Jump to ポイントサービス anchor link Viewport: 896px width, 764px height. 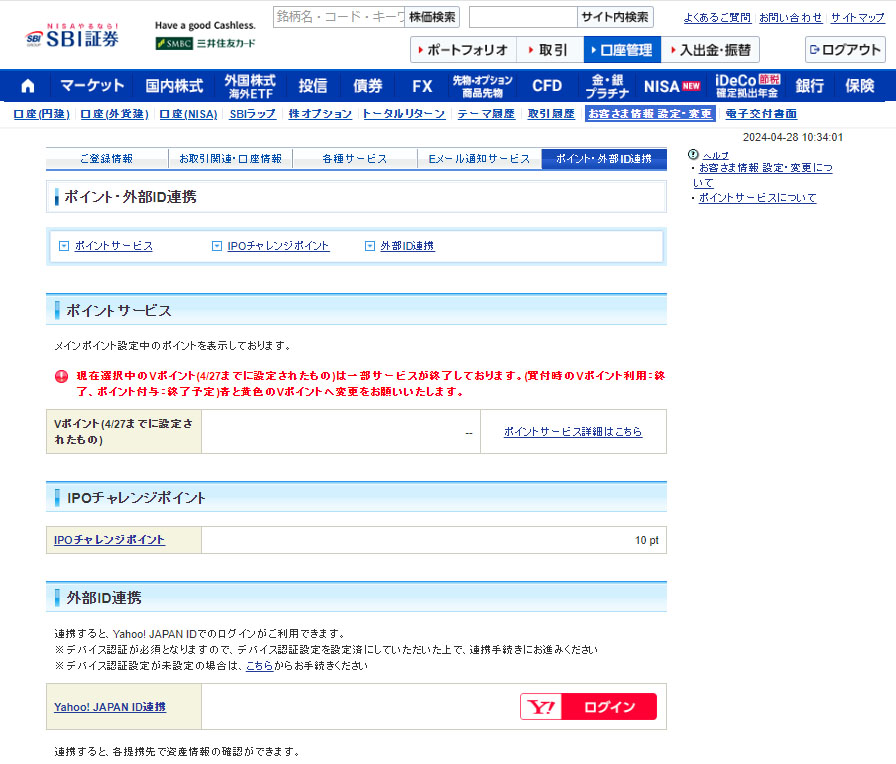click(x=113, y=246)
